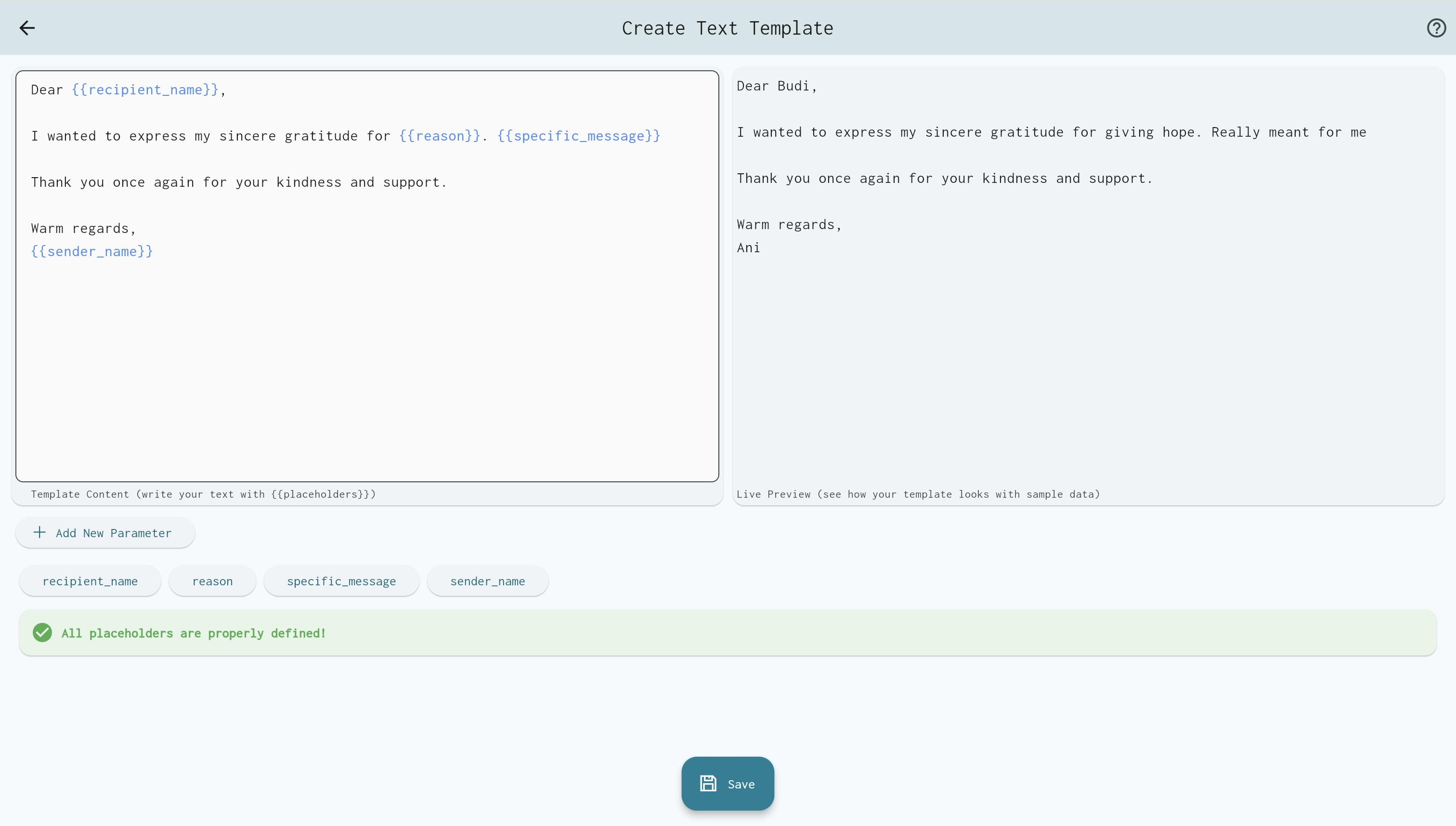The width and height of the screenshot is (1456, 826).
Task: Go back using the arrow icon
Action: point(26,28)
